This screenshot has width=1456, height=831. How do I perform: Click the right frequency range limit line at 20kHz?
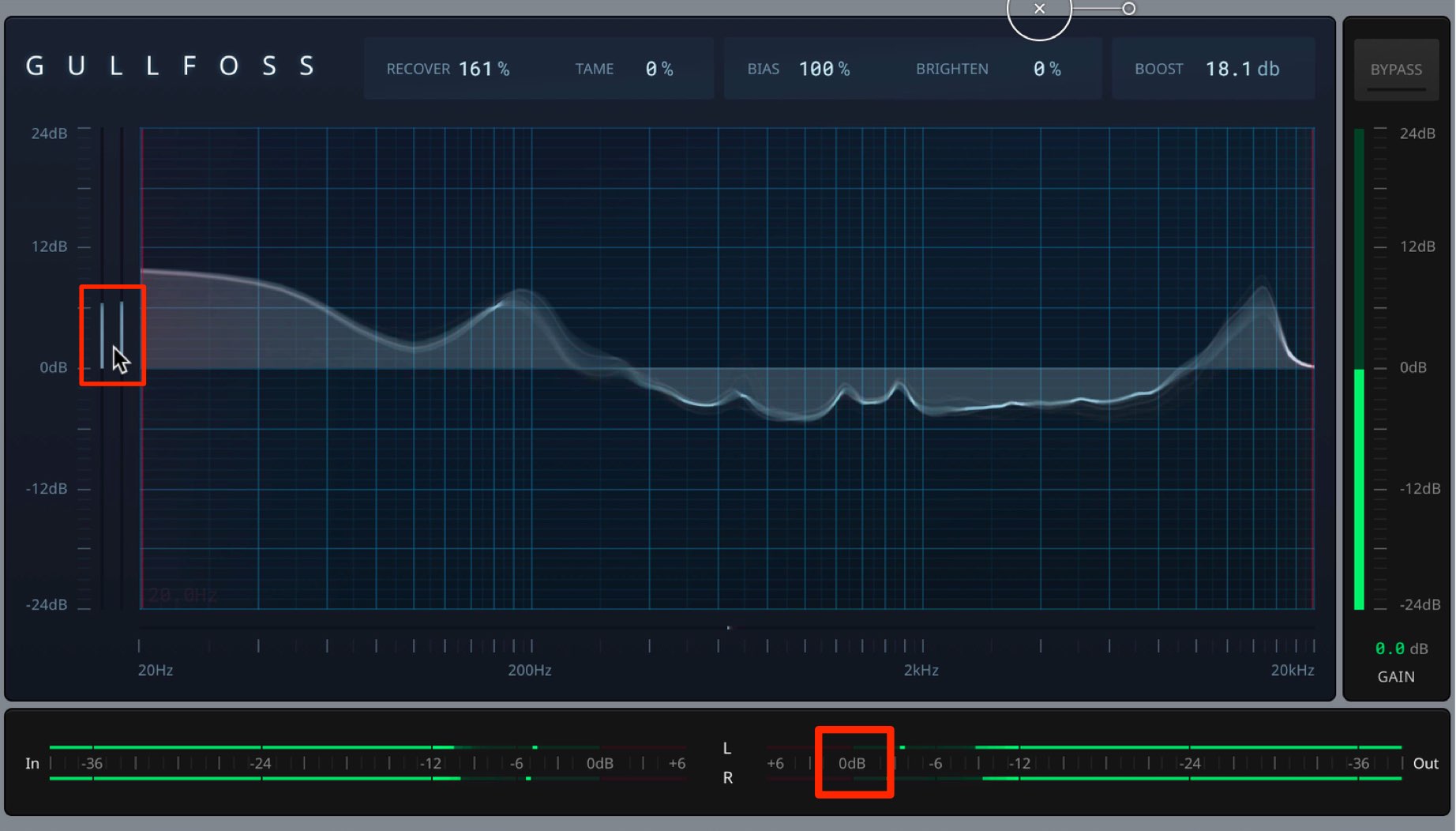point(1314,368)
